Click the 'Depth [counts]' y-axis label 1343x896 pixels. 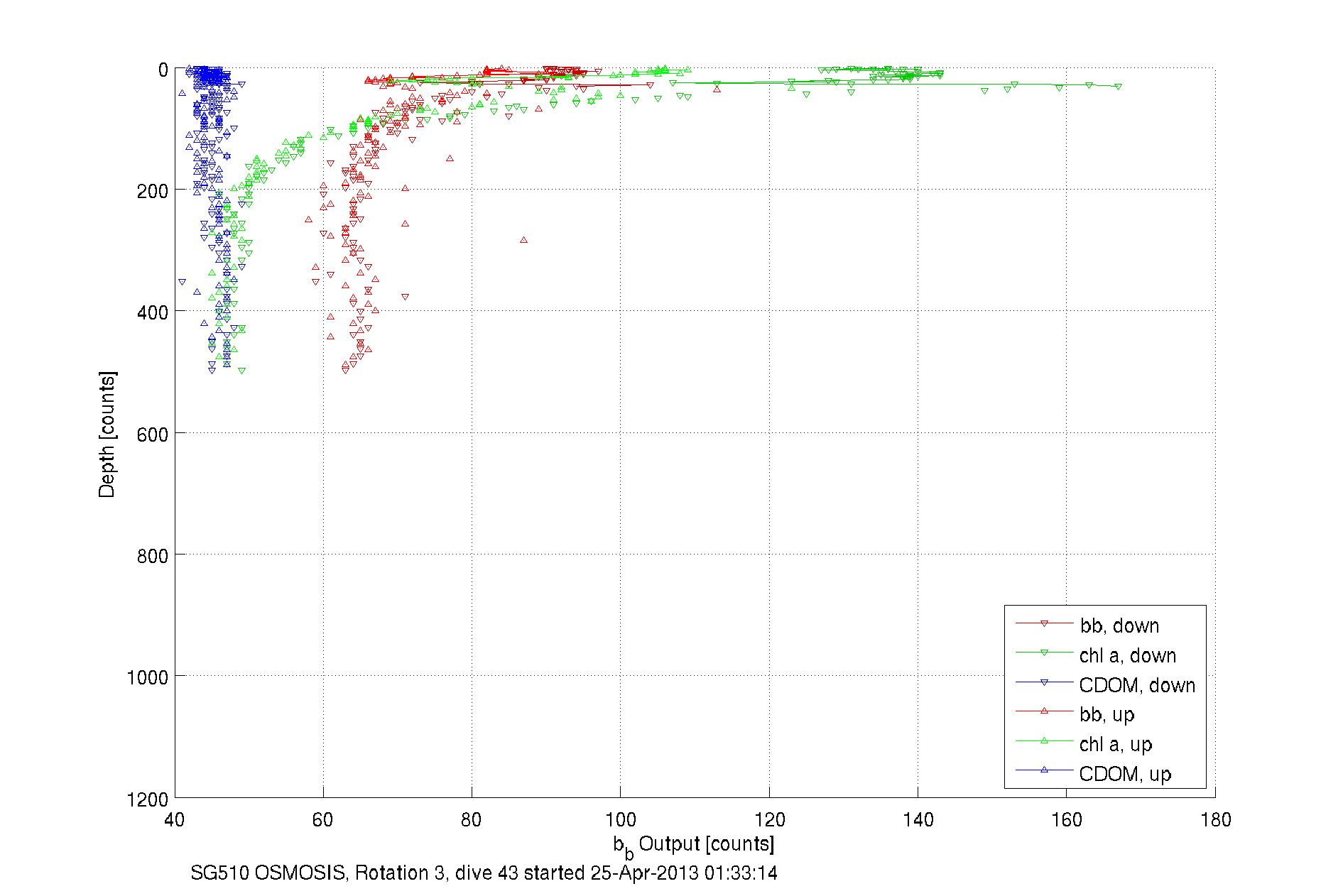click(107, 434)
